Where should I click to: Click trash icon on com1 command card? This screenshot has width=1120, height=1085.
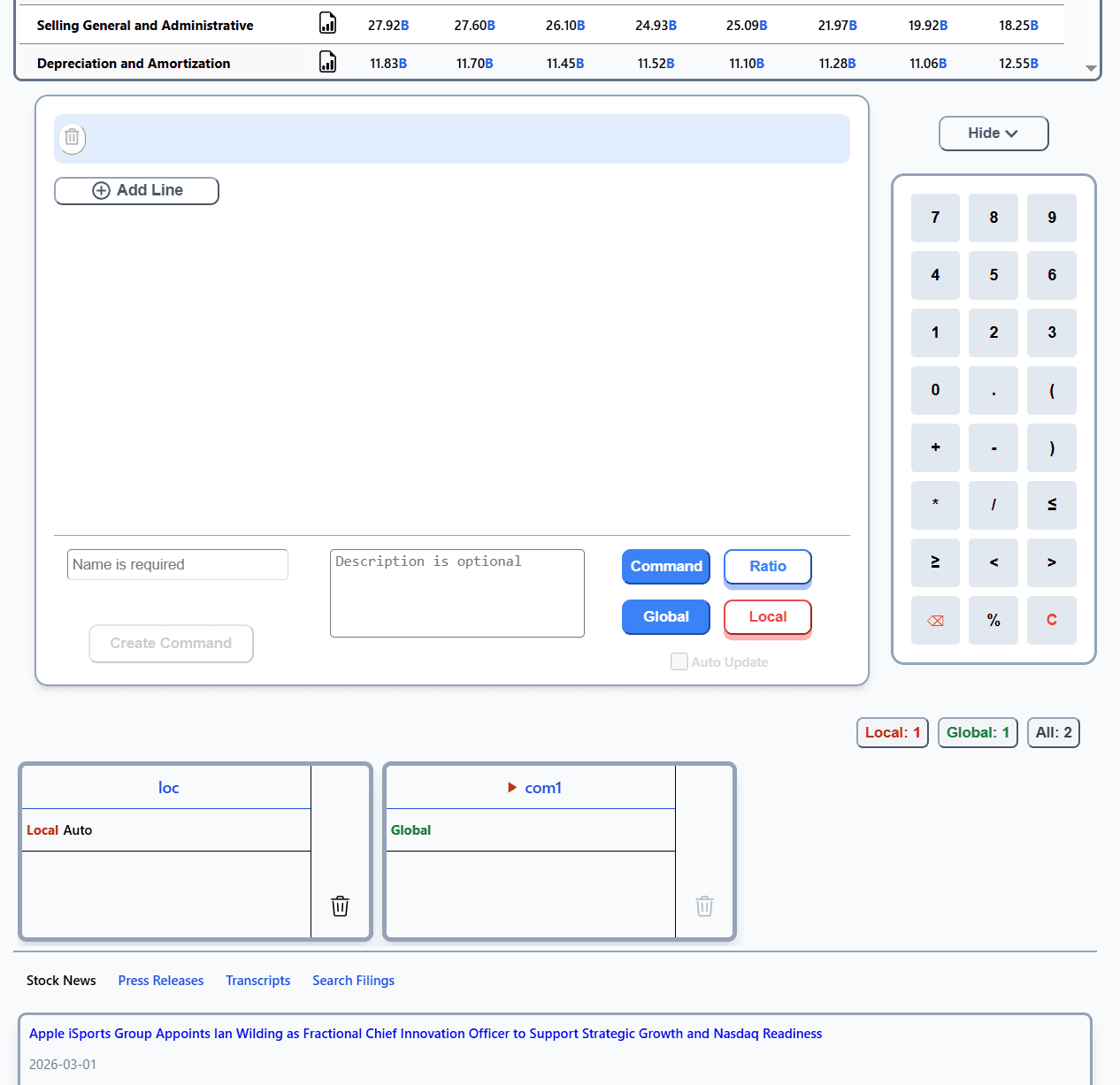coord(704,906)
